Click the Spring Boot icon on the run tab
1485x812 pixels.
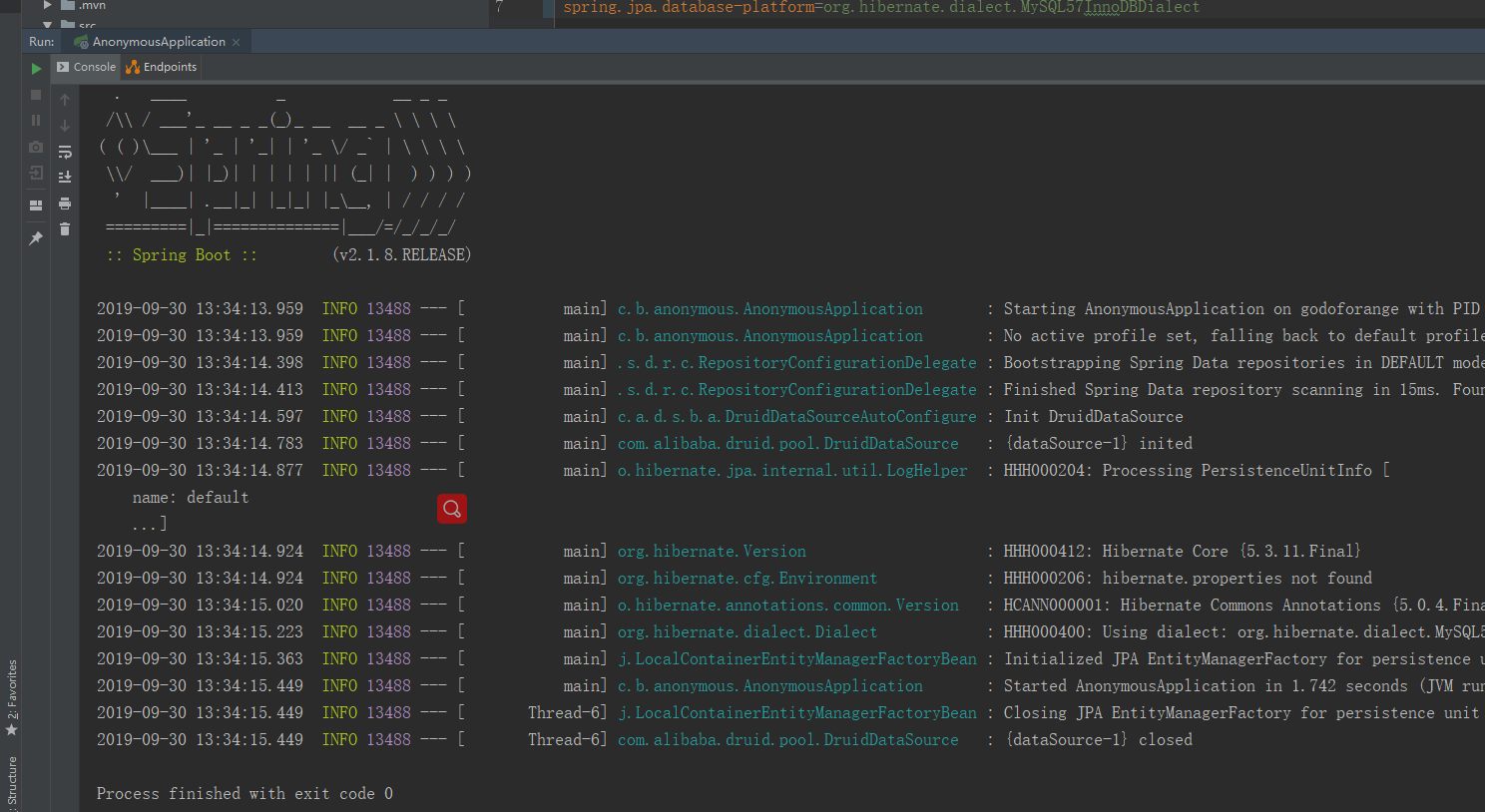tap(81, 42)
